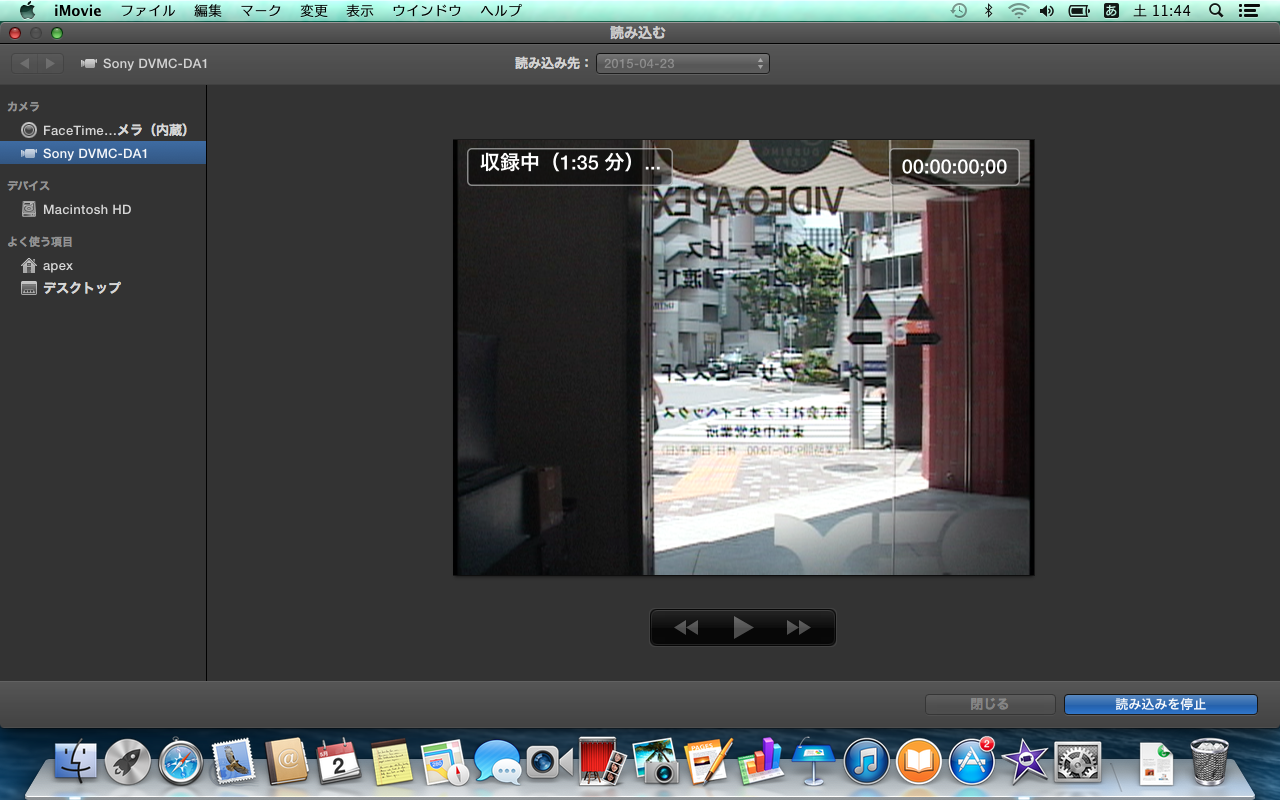Open iPhoto from the Dock

656,762
